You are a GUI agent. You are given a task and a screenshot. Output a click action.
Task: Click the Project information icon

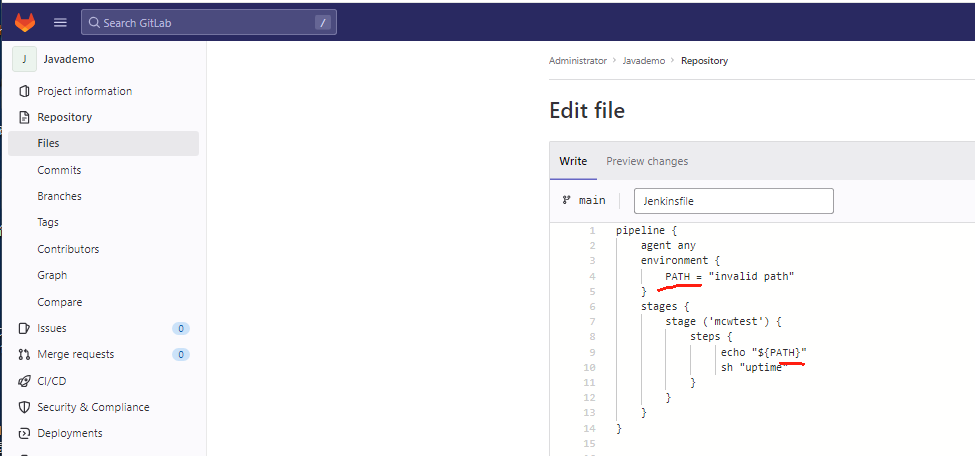(x=24, y=91)
